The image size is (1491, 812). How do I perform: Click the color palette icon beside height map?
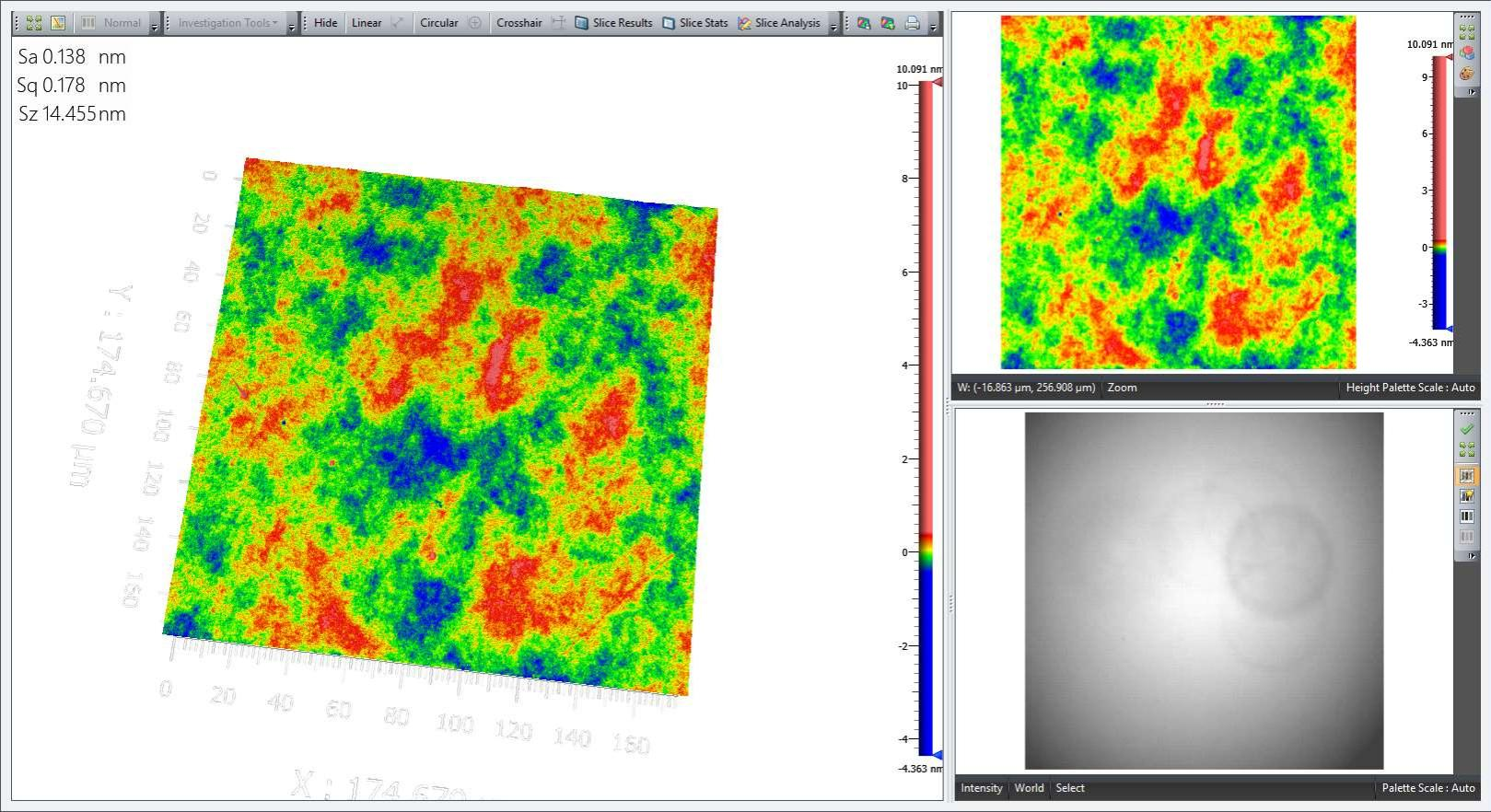click(x=1466, y=75)
